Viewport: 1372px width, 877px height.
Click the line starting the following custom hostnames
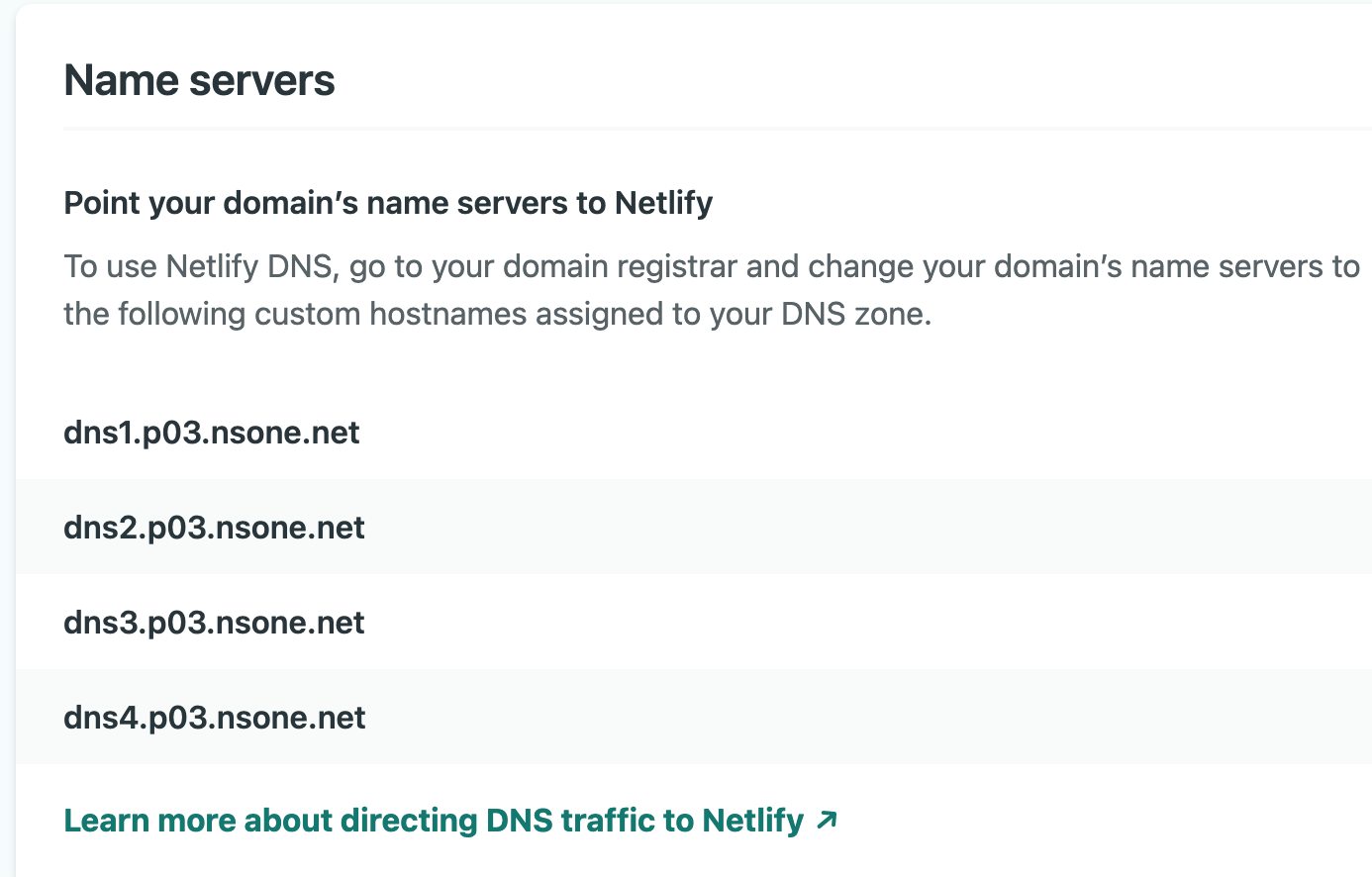click(497, 314)
